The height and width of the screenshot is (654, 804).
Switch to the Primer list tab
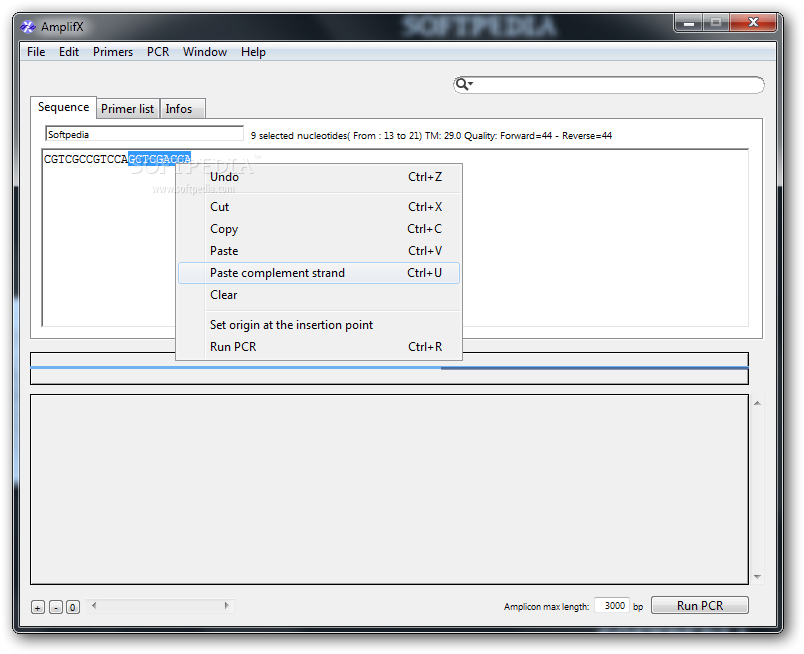pyautogui.click(x=128, y=109)
